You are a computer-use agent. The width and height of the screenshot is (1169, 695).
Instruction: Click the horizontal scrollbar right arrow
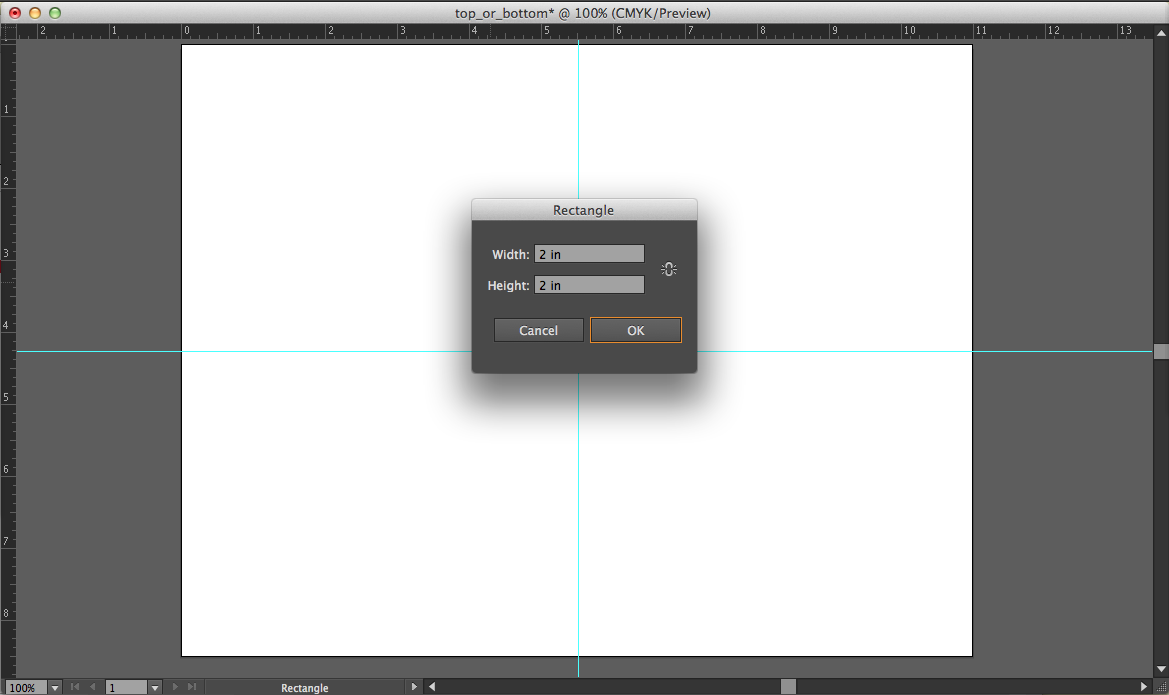[x=1144, y=687]
